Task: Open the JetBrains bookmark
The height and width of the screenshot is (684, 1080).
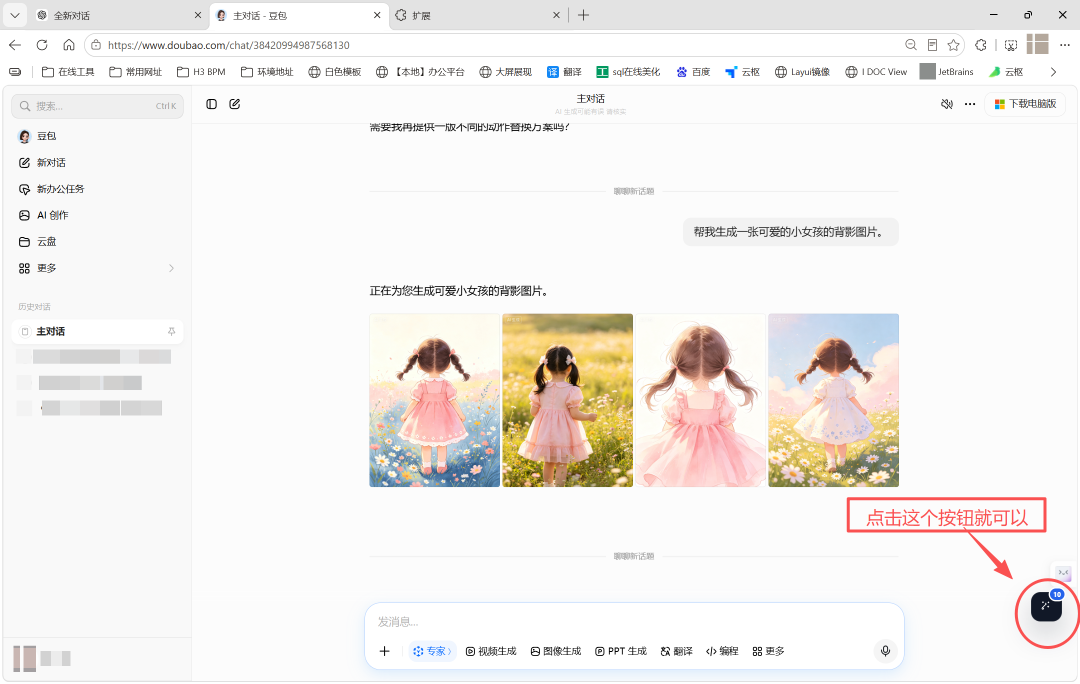Action: 947,72
